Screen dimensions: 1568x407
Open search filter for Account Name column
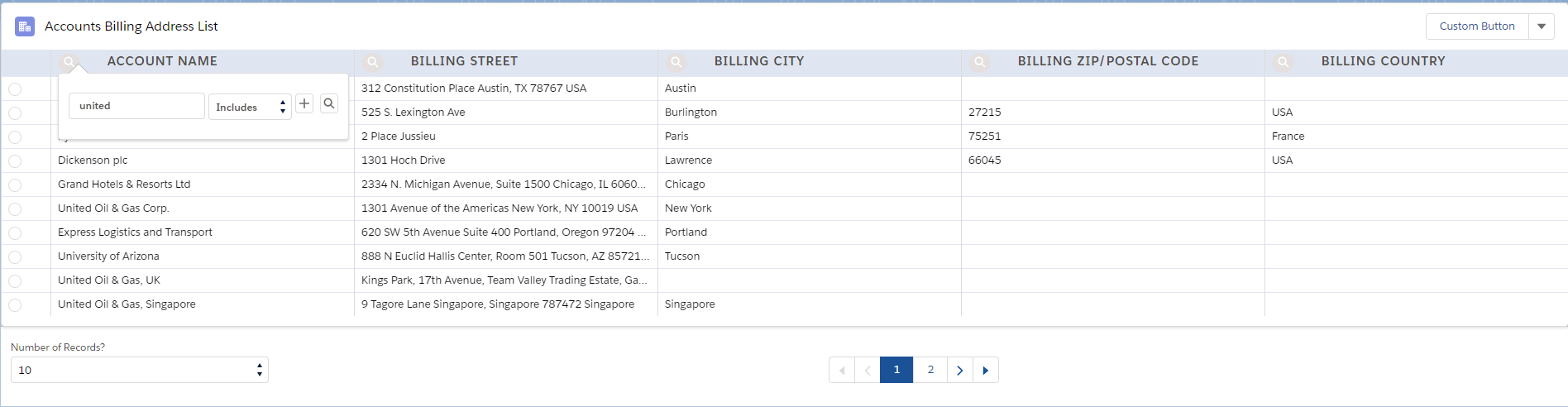point(69,62)
